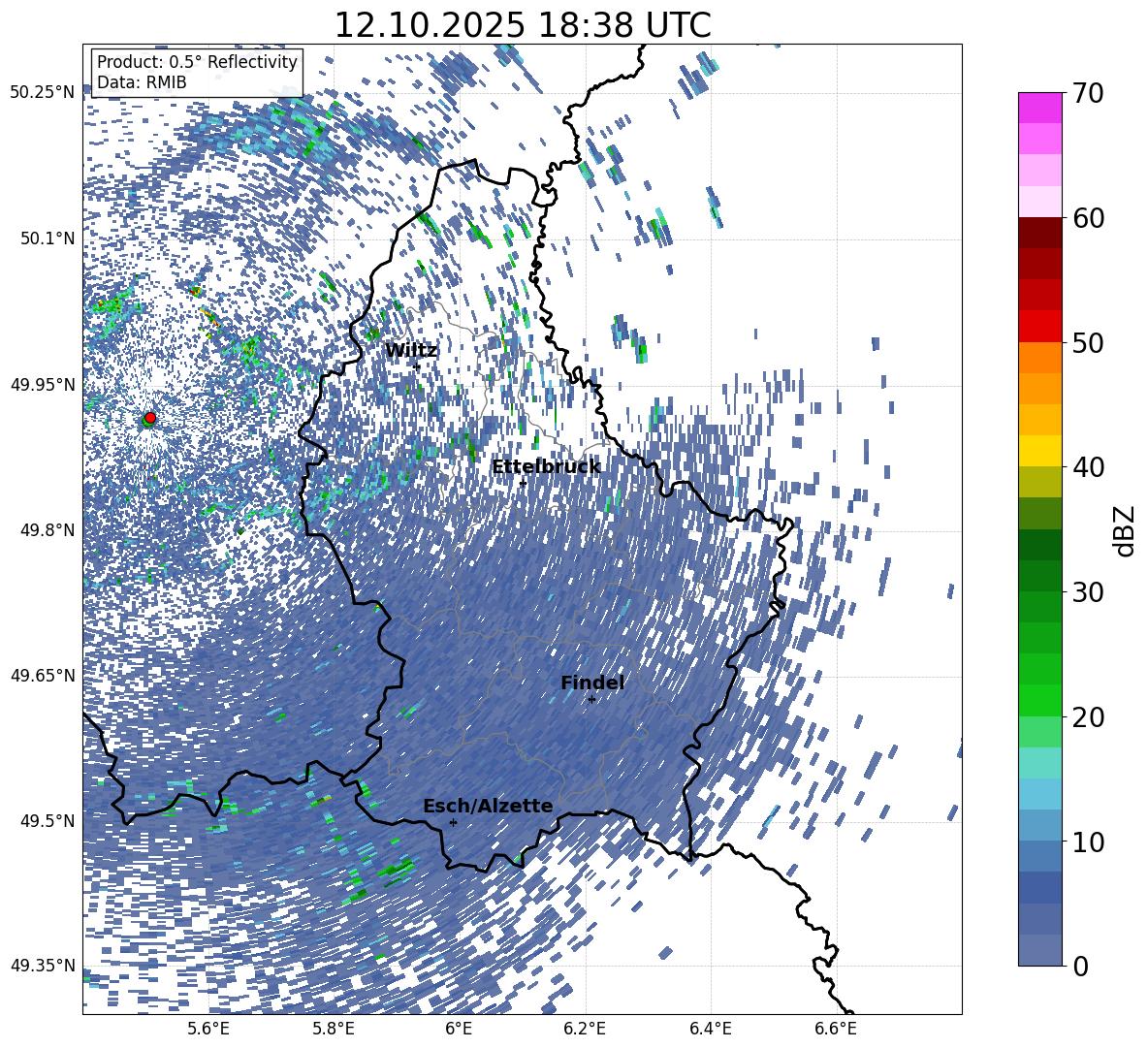Viewport: 1148px width, 1048px height.
Task: Click the dBZ colorbar axis label
Action: (x=1126, y=530)
